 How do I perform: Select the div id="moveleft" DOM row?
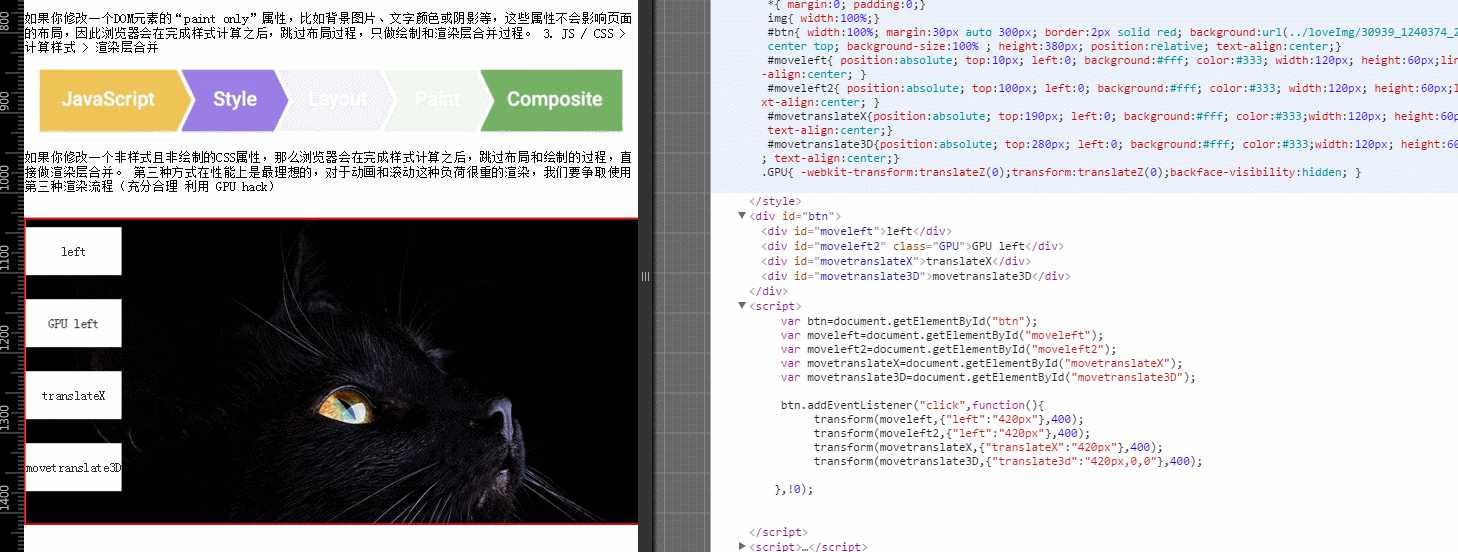click(x=857, y=231)
